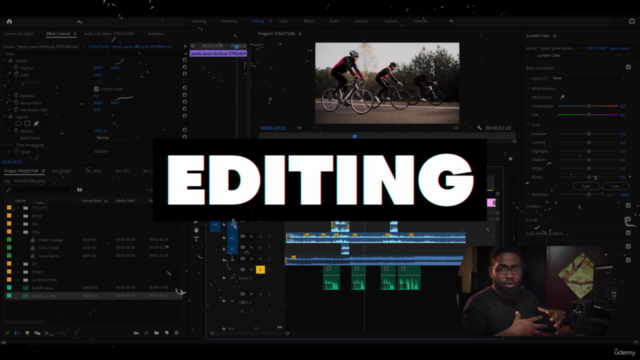Open the Metadata tab
Viewport: 640px width, 360px height.
click(156, 33)
